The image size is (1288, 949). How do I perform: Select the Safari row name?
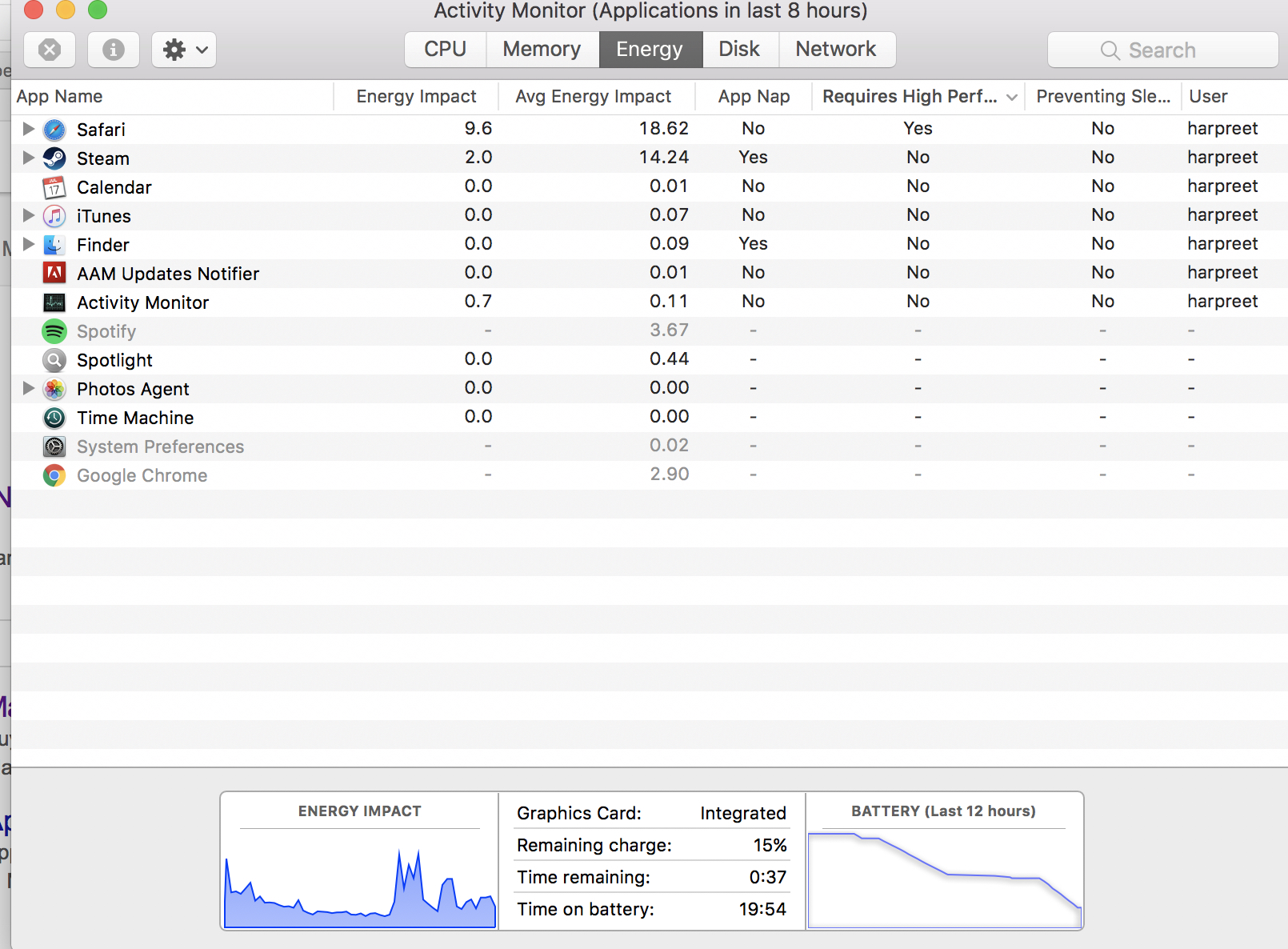[101, 130]
